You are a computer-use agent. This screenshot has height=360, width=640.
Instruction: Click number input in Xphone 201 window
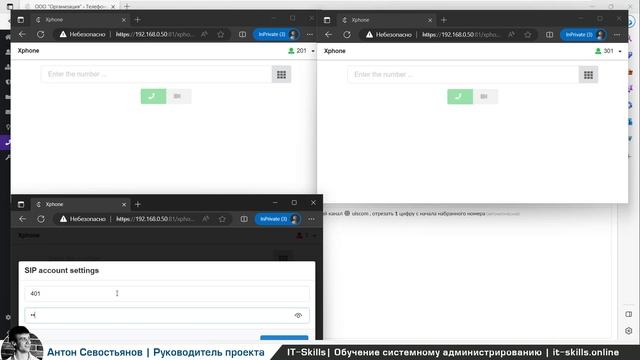point(156,74)
